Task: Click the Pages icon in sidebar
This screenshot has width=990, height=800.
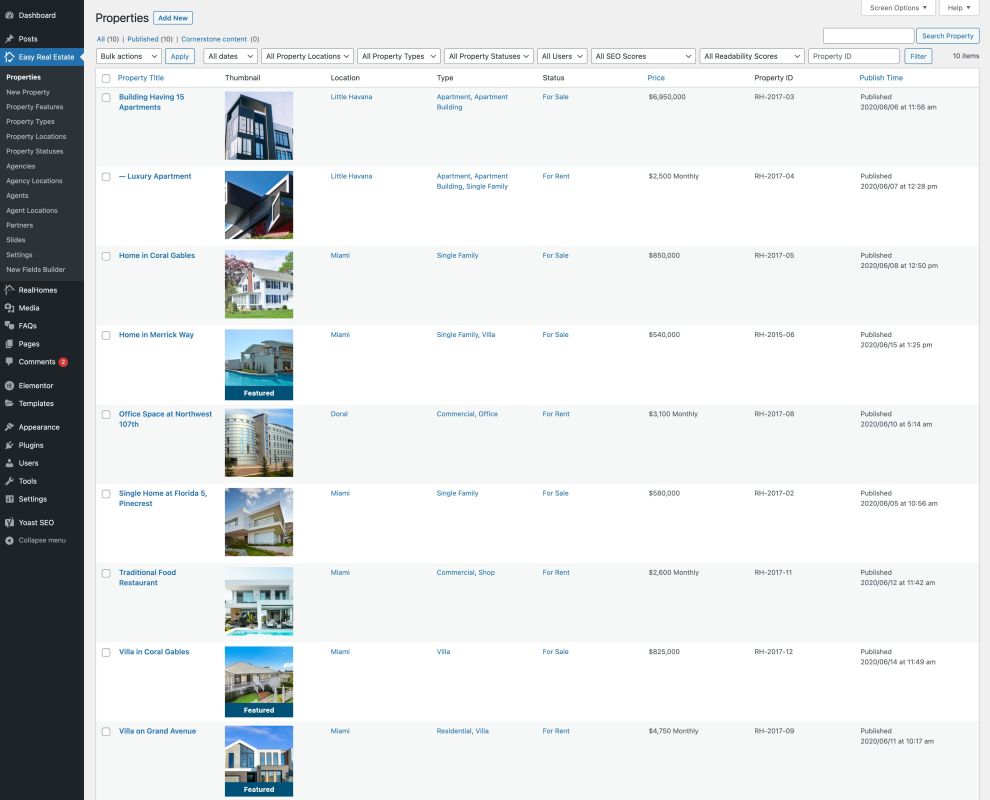Action: point(9,344)
